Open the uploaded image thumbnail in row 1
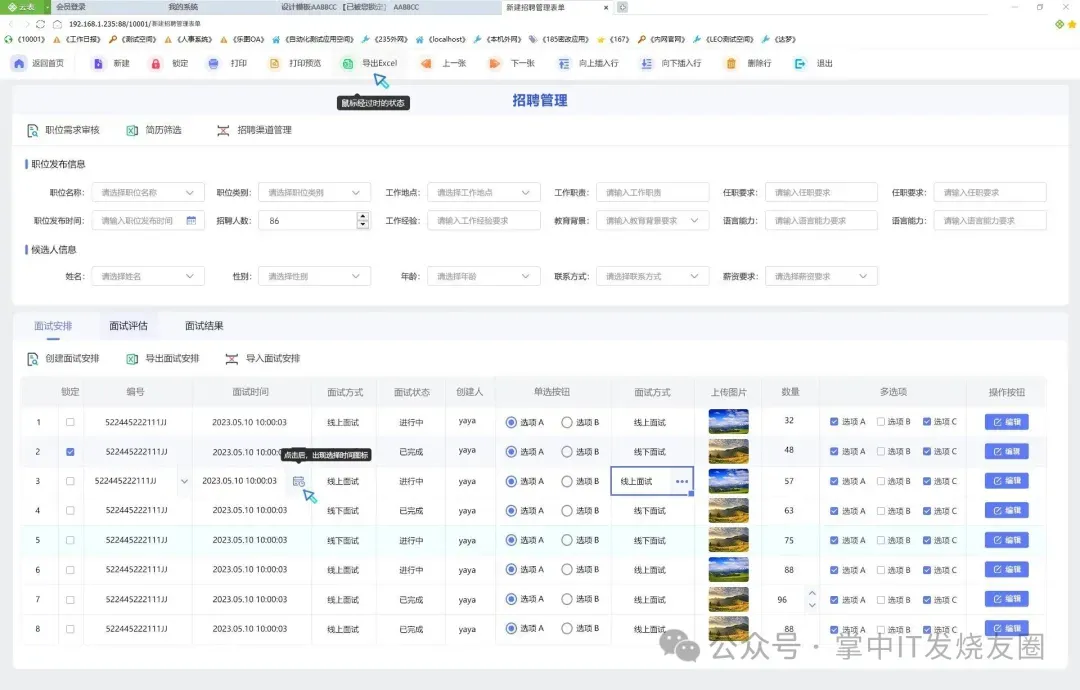This screenshot has width=1080, height=690. click(728, 421)
